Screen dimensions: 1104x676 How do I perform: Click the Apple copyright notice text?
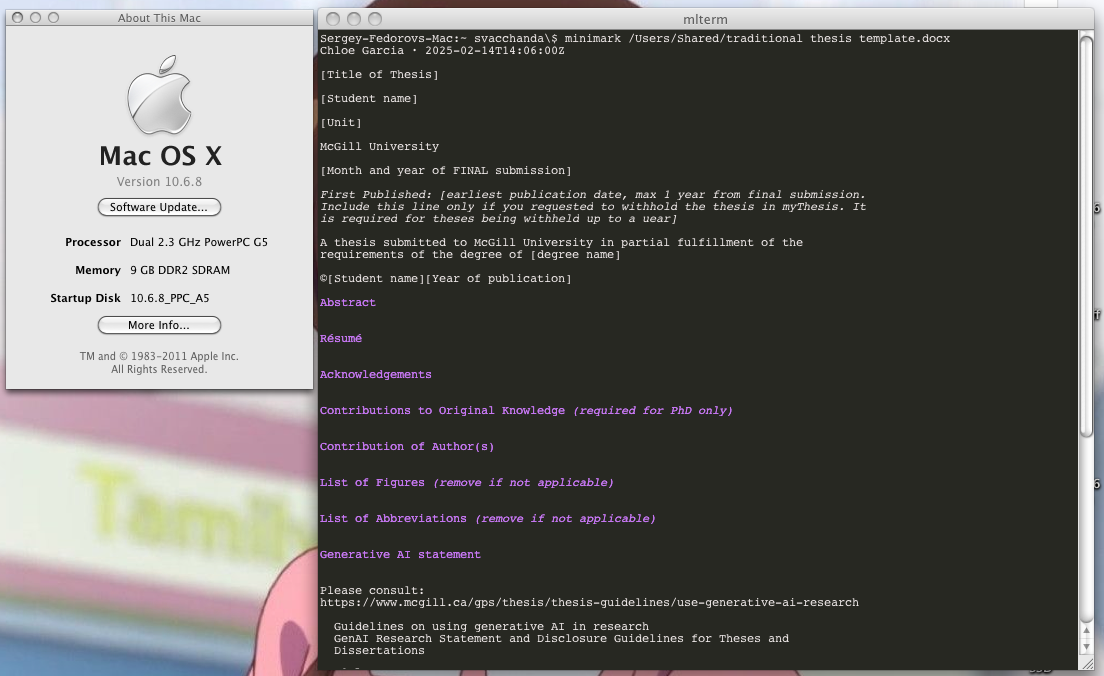(x=159, y=363)
